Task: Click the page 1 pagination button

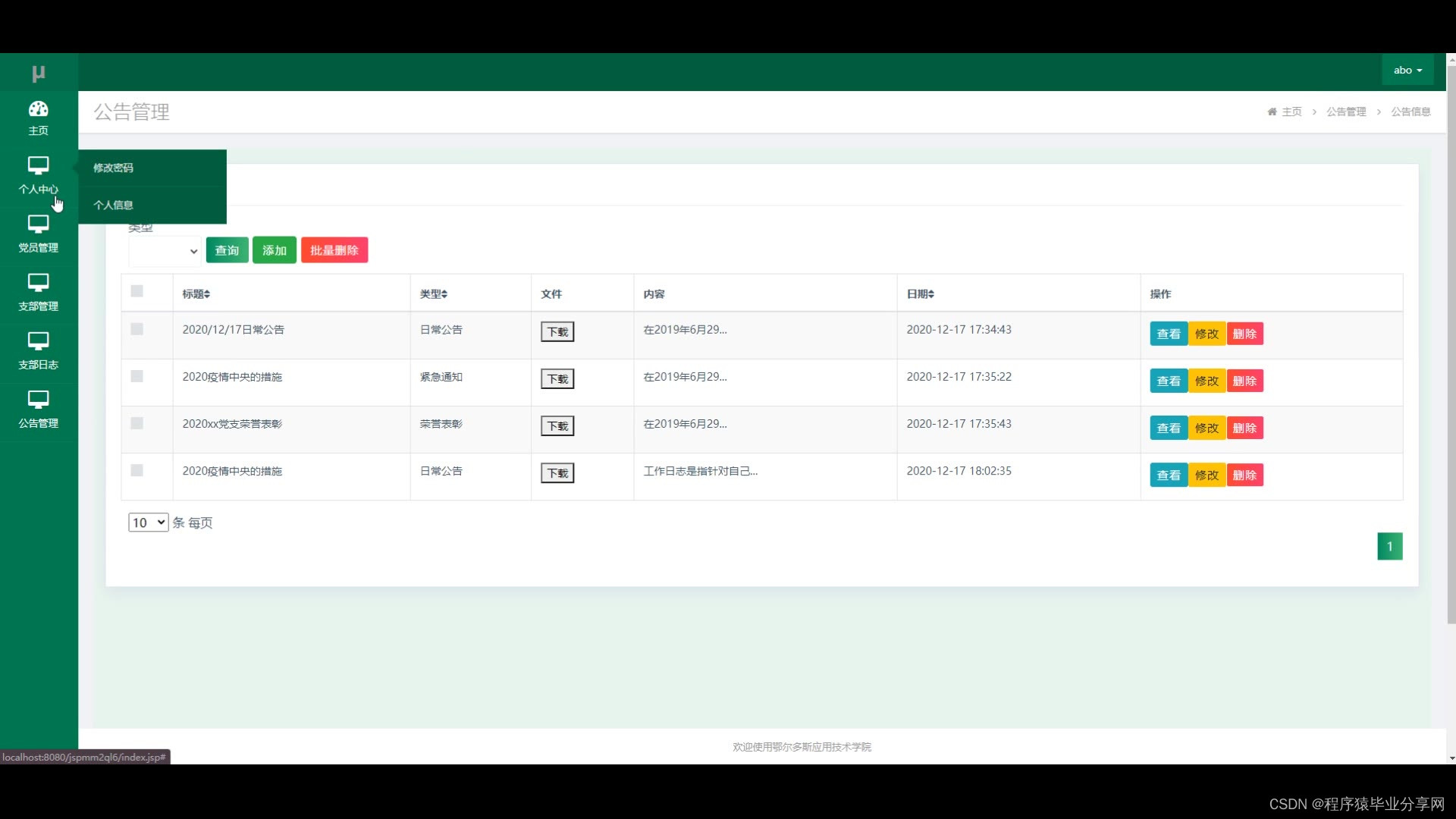Action: pos(1389,546)
